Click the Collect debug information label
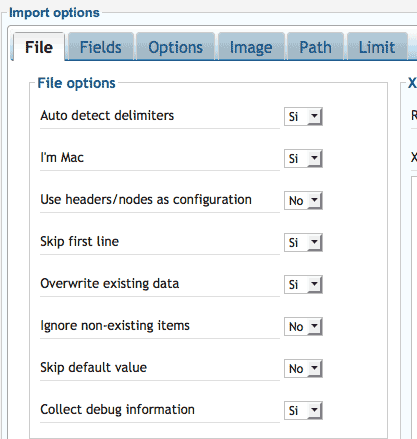This screenshot has width=417, height=439. 117,410
